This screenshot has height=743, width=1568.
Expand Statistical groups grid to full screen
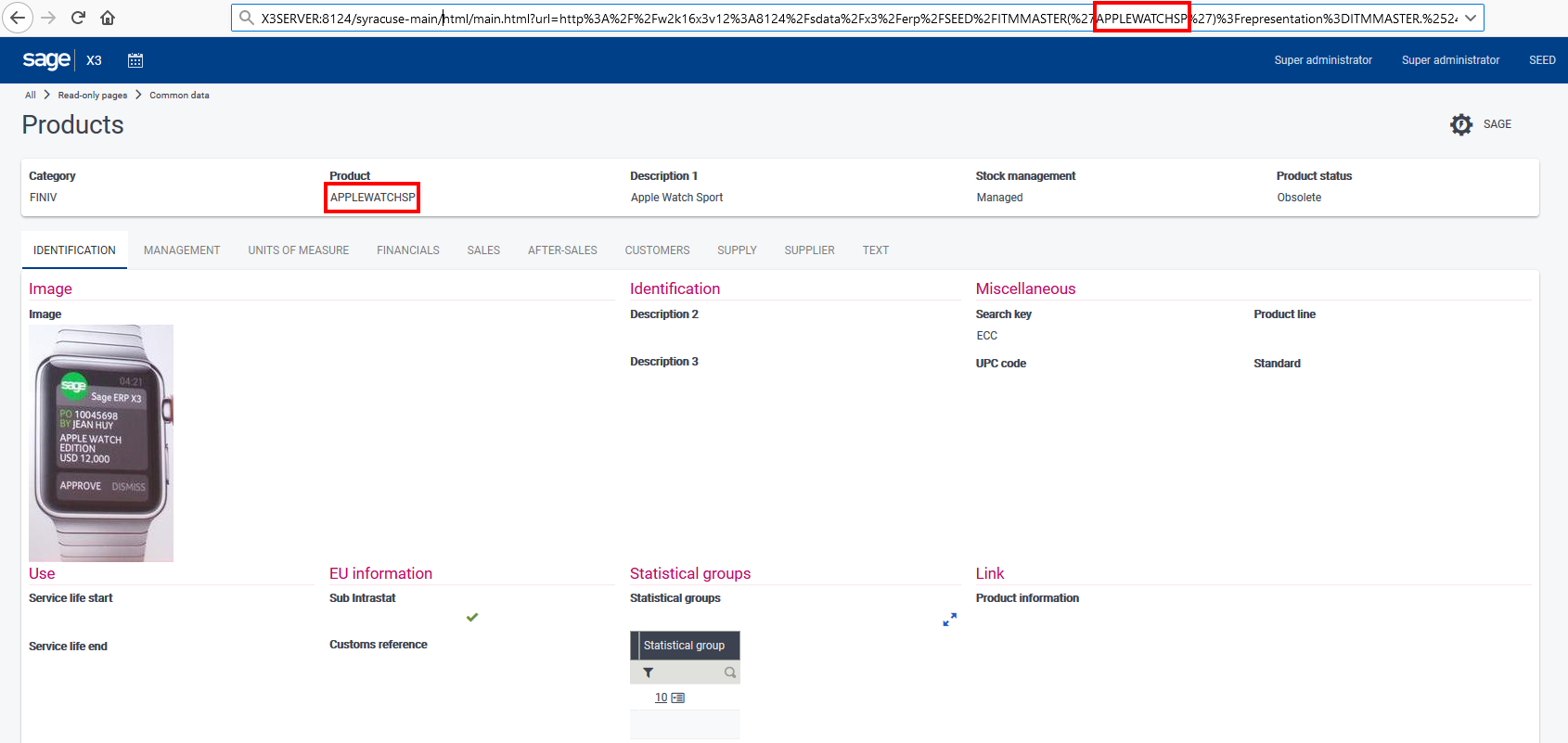pos(949,620)
